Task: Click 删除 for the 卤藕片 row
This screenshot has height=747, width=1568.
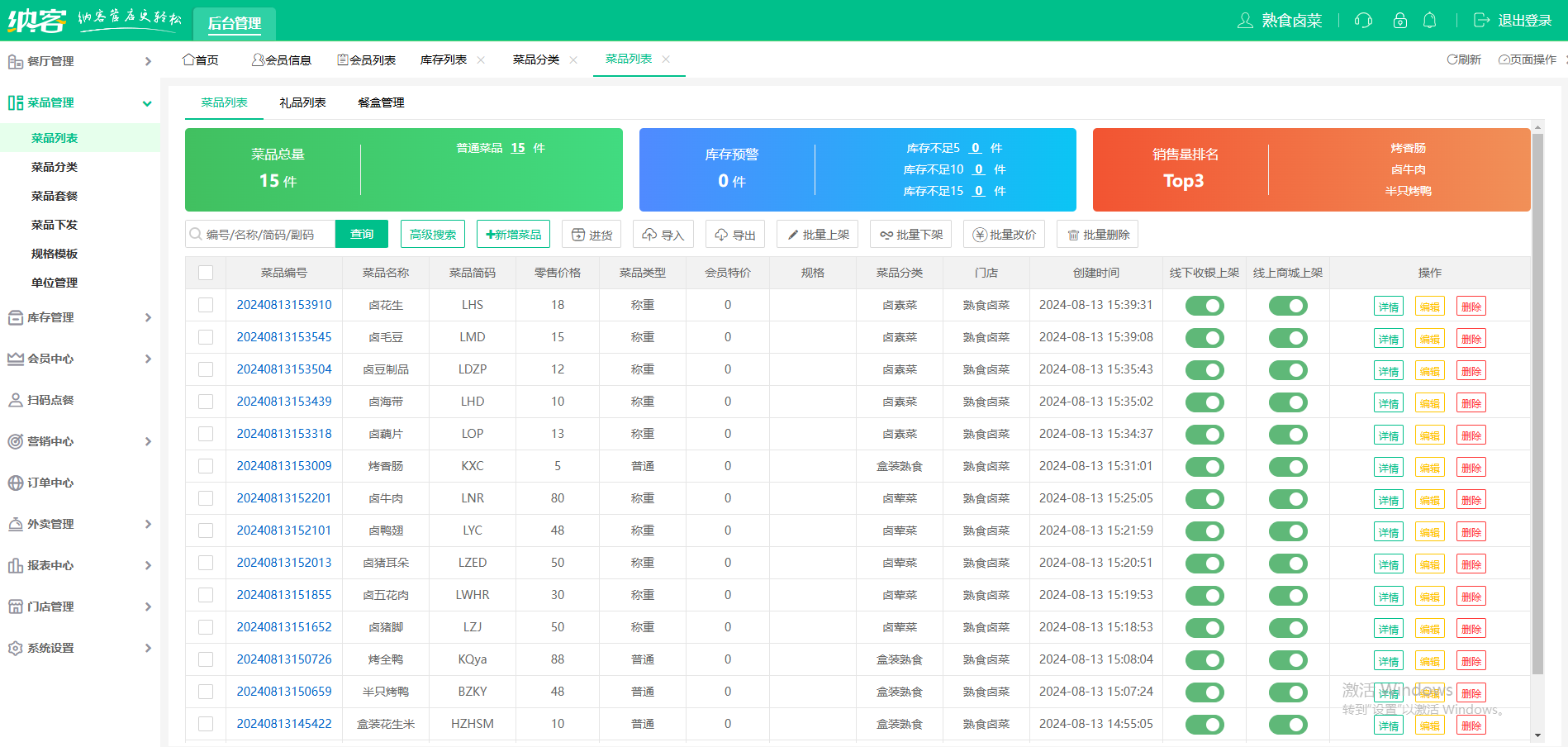Action: [x=1471, y=435]
